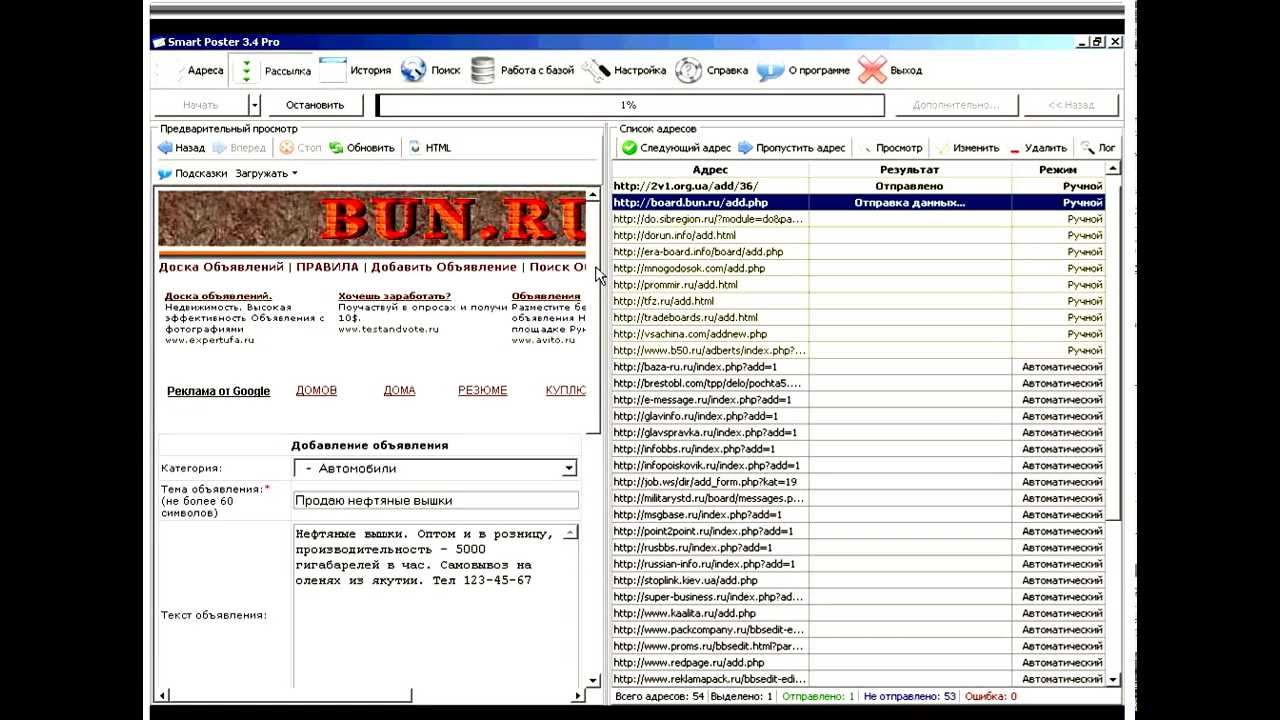This screenshot has width=1280, height=720.
Task: Click the Начать button
Action: [x=200, y=105]
